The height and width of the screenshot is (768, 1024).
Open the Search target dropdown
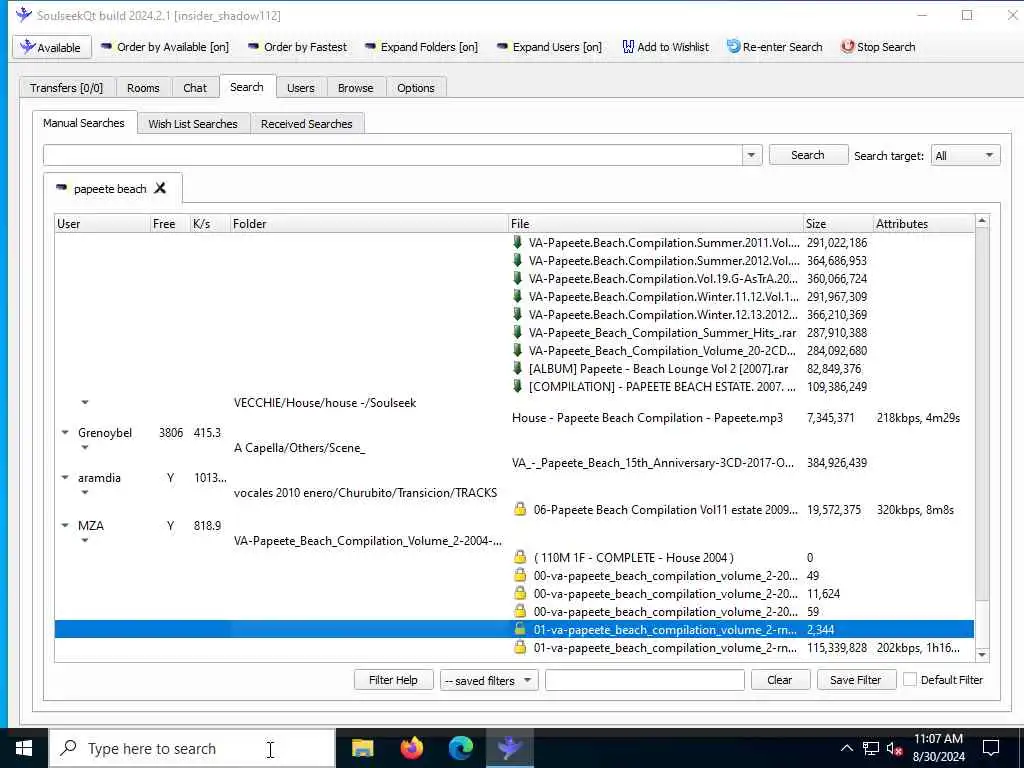click(965, 155)
